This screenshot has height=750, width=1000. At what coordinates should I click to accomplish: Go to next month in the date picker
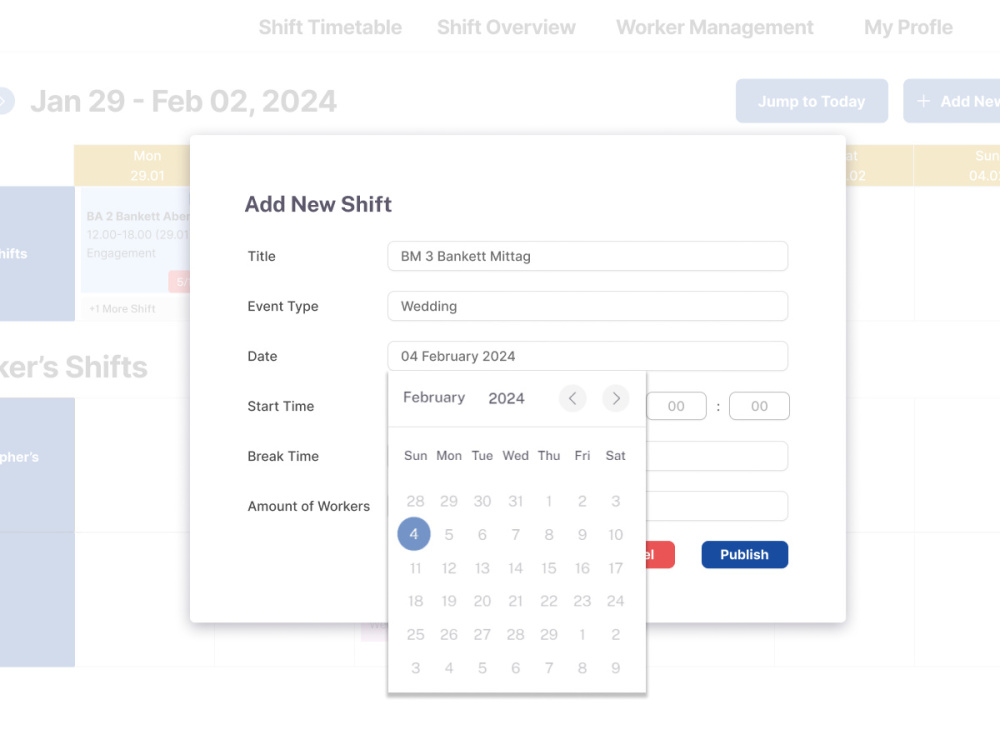(x=616, y=398)
